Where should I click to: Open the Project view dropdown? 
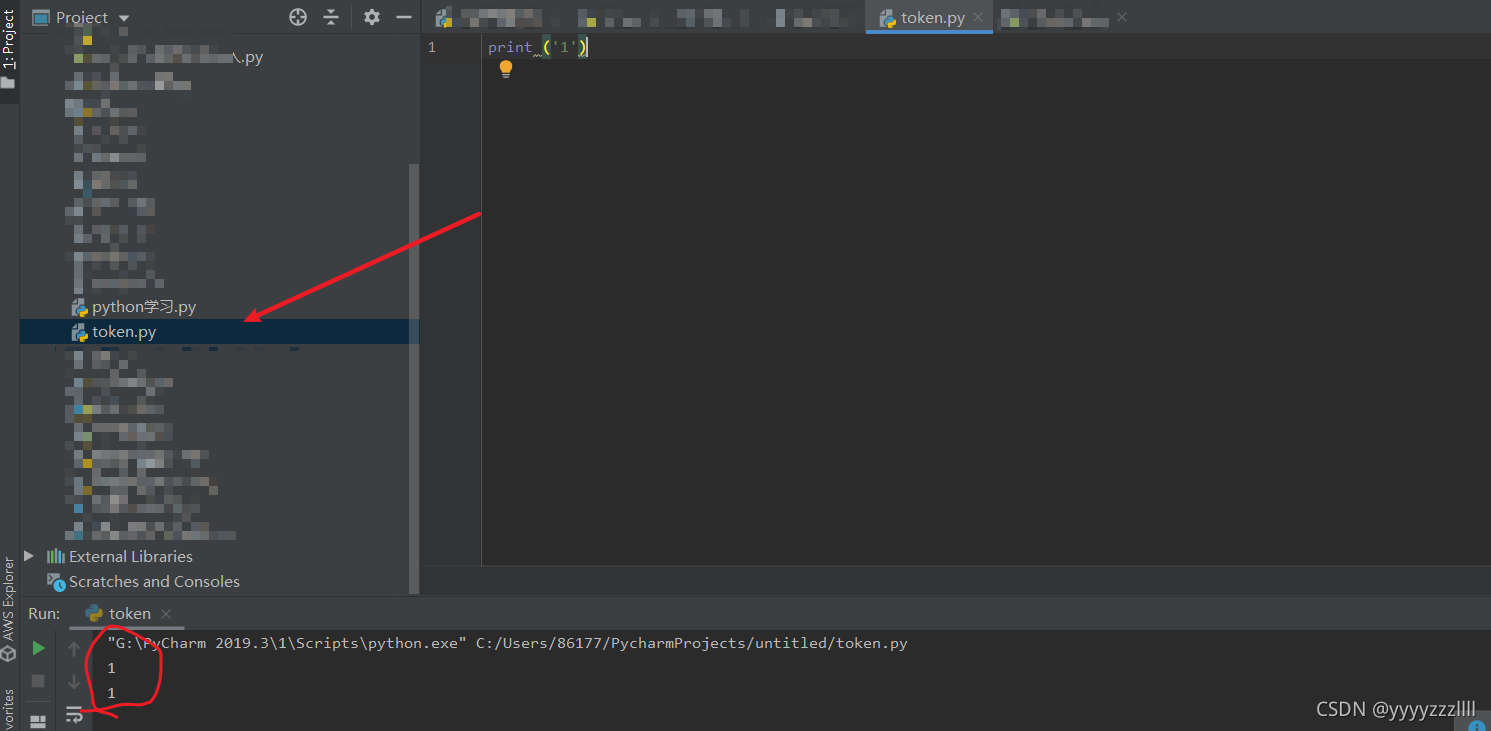pos(124,18)
